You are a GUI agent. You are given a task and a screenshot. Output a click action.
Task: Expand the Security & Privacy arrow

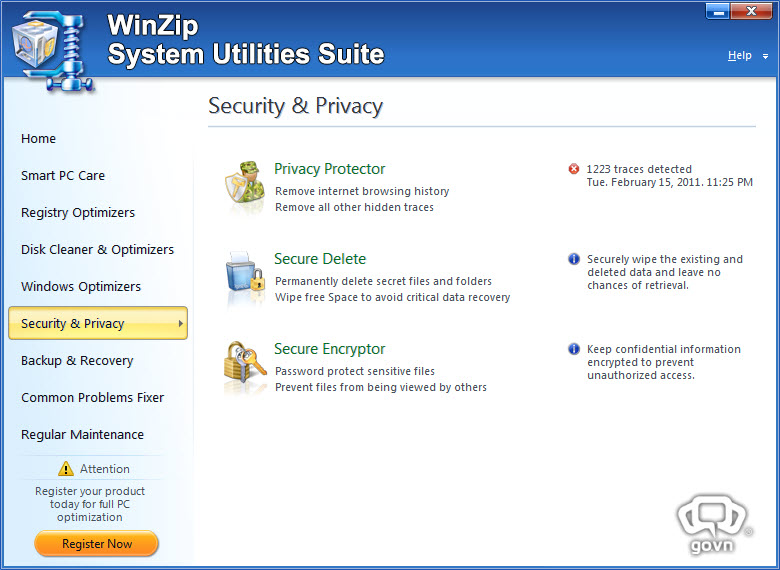coord(181,323)
